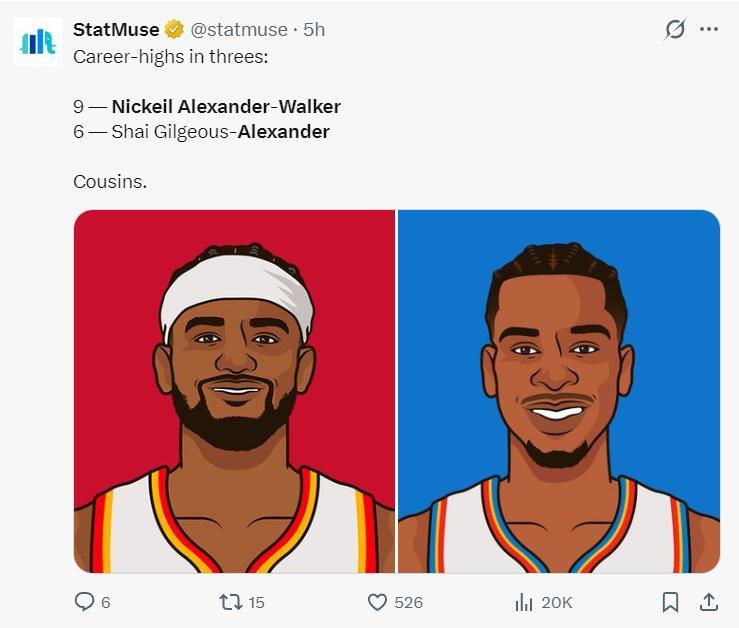Open Grok actions icon on tweet
The image size is (739, 628).
[675, 29]
